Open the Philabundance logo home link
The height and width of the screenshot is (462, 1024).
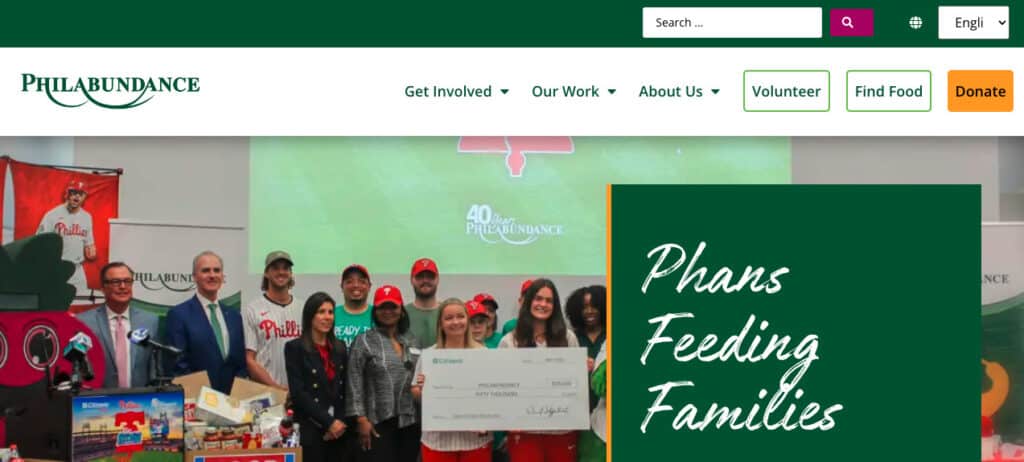[x=110, y=91]
